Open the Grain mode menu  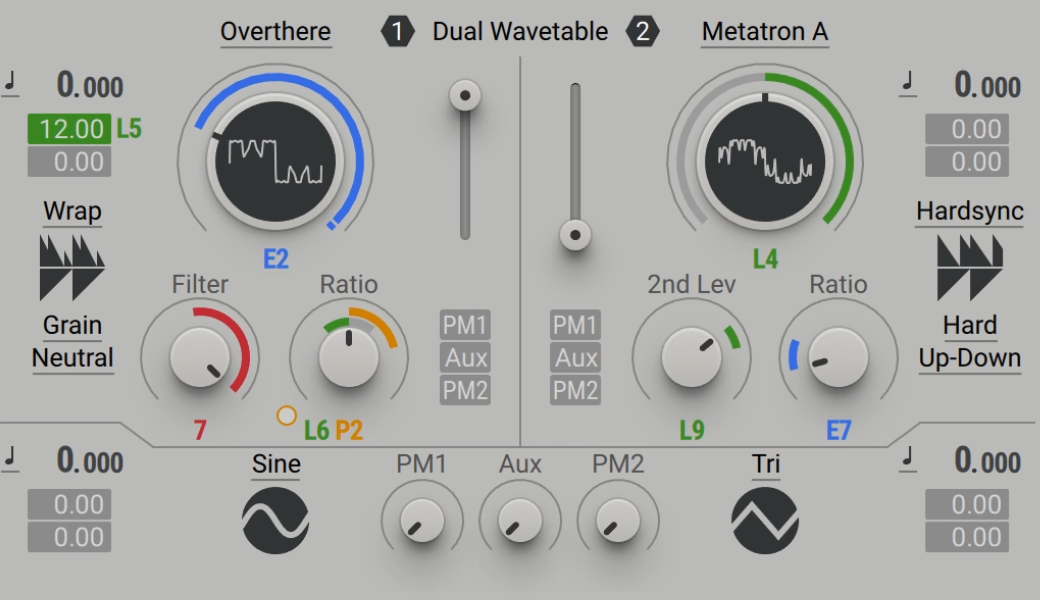[x=72, y=326]
